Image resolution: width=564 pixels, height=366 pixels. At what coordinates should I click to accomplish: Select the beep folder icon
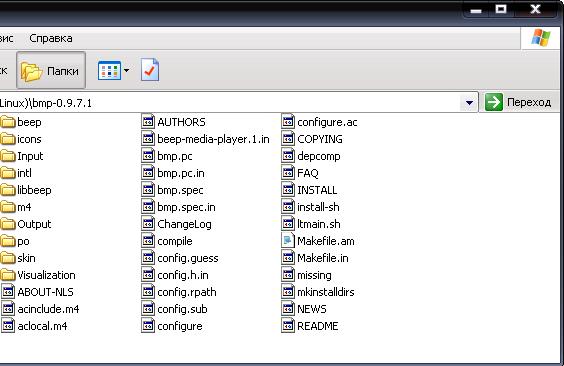point(8,122)
